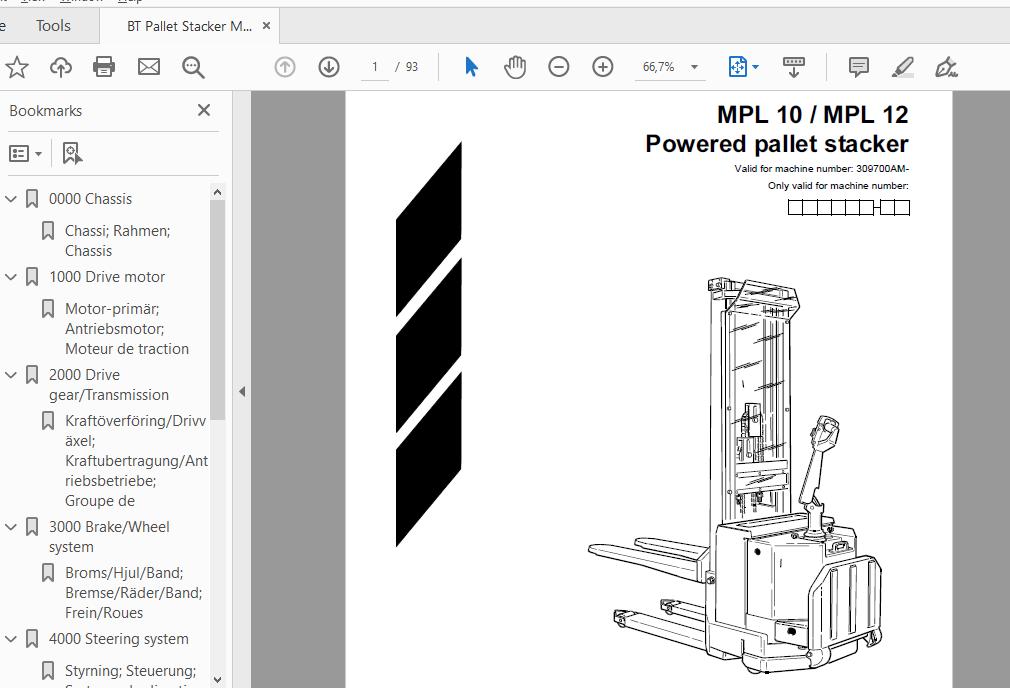The width and height of the screenshot is (1010, 688).
Task: Close the BT Pallet Stacker tab
Action: pyautogui.click(x=266, y=26)
